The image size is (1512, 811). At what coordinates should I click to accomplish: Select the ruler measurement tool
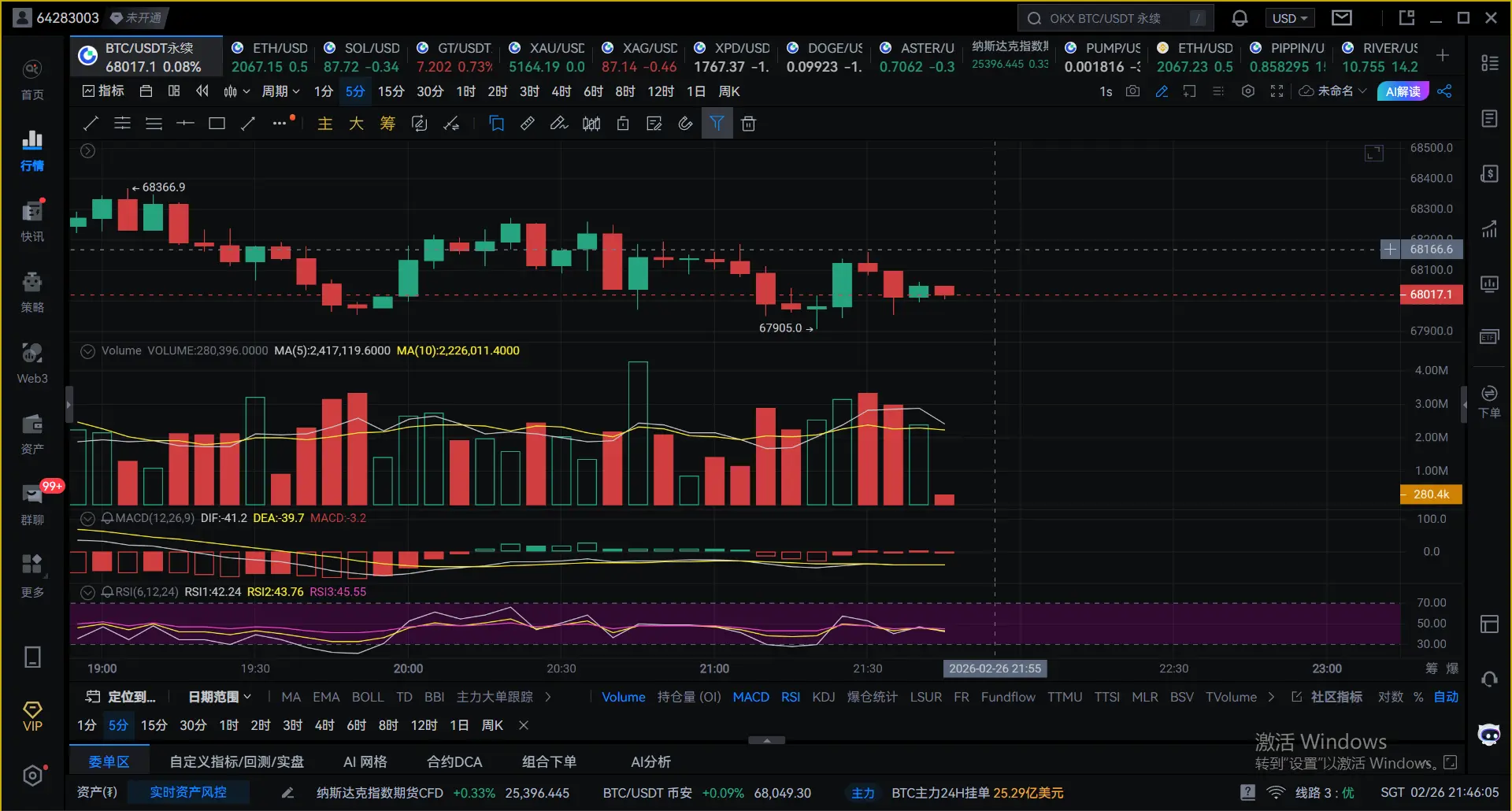click(x=528, y=124)
